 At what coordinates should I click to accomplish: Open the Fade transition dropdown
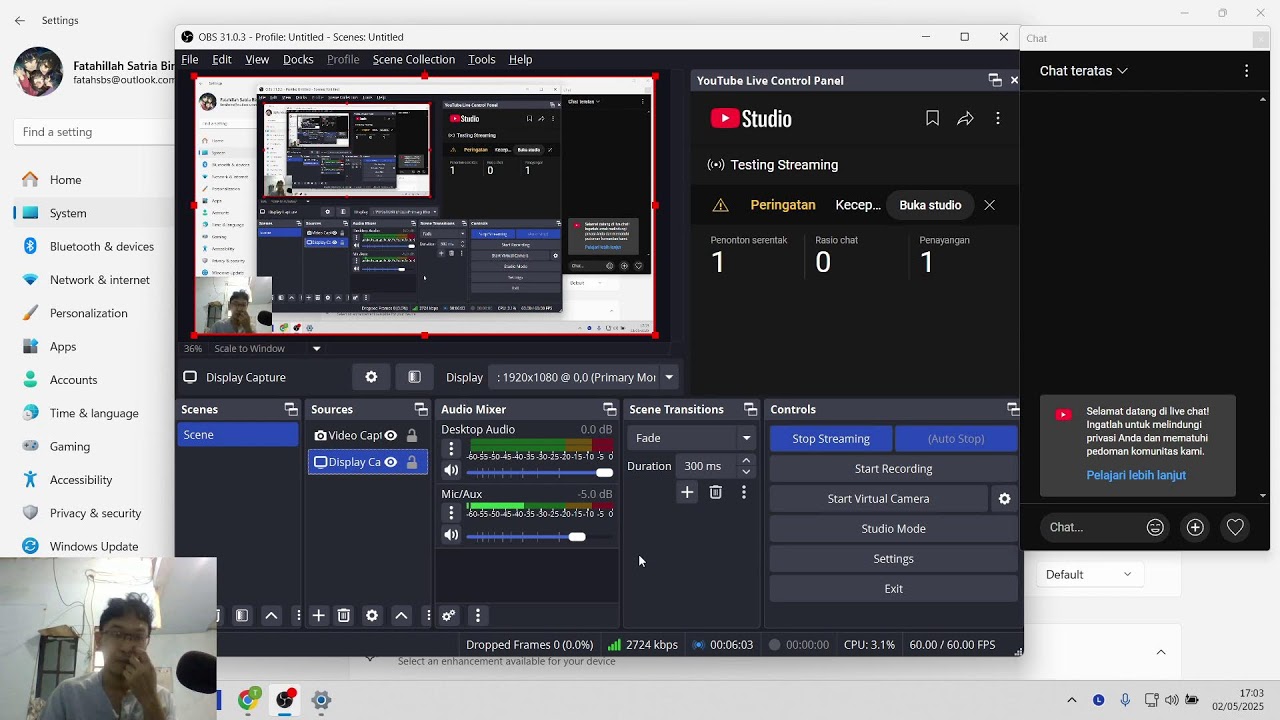coord(693,438)
